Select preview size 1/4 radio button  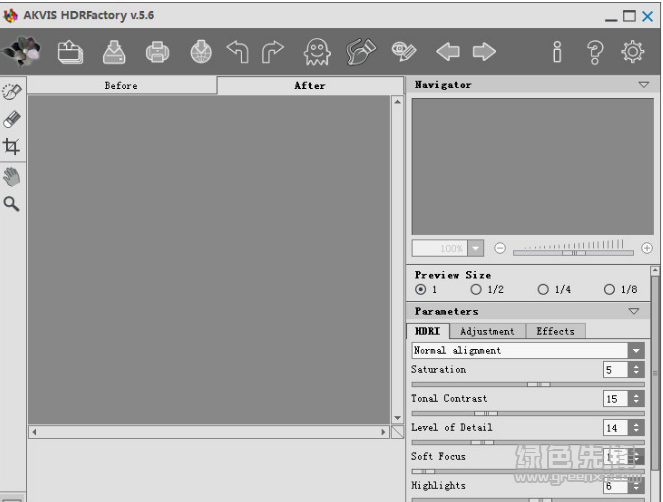point(543,289)
